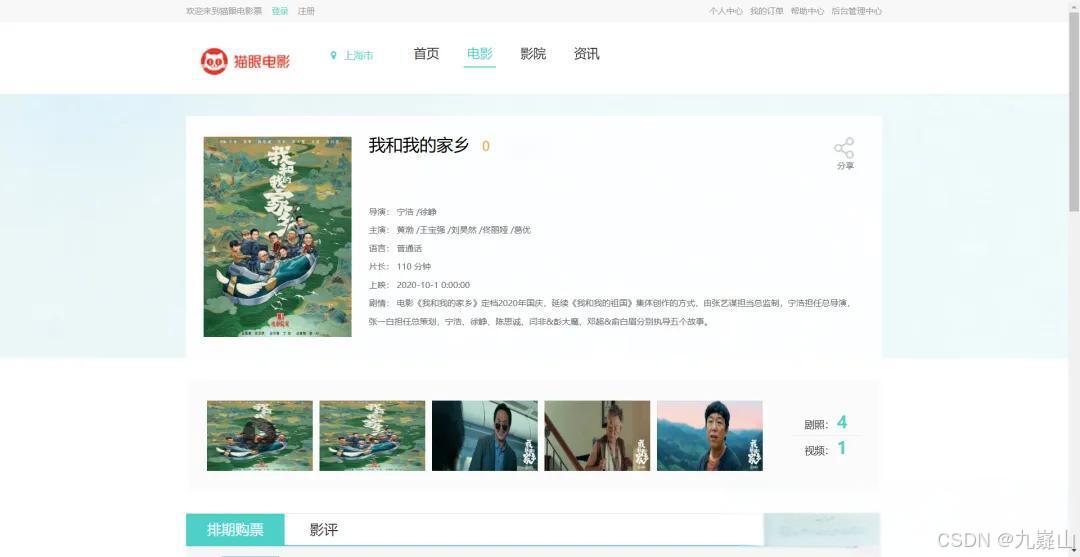Open the 资讯 nav tab
1080x557 pixels.
click(587, 54)
